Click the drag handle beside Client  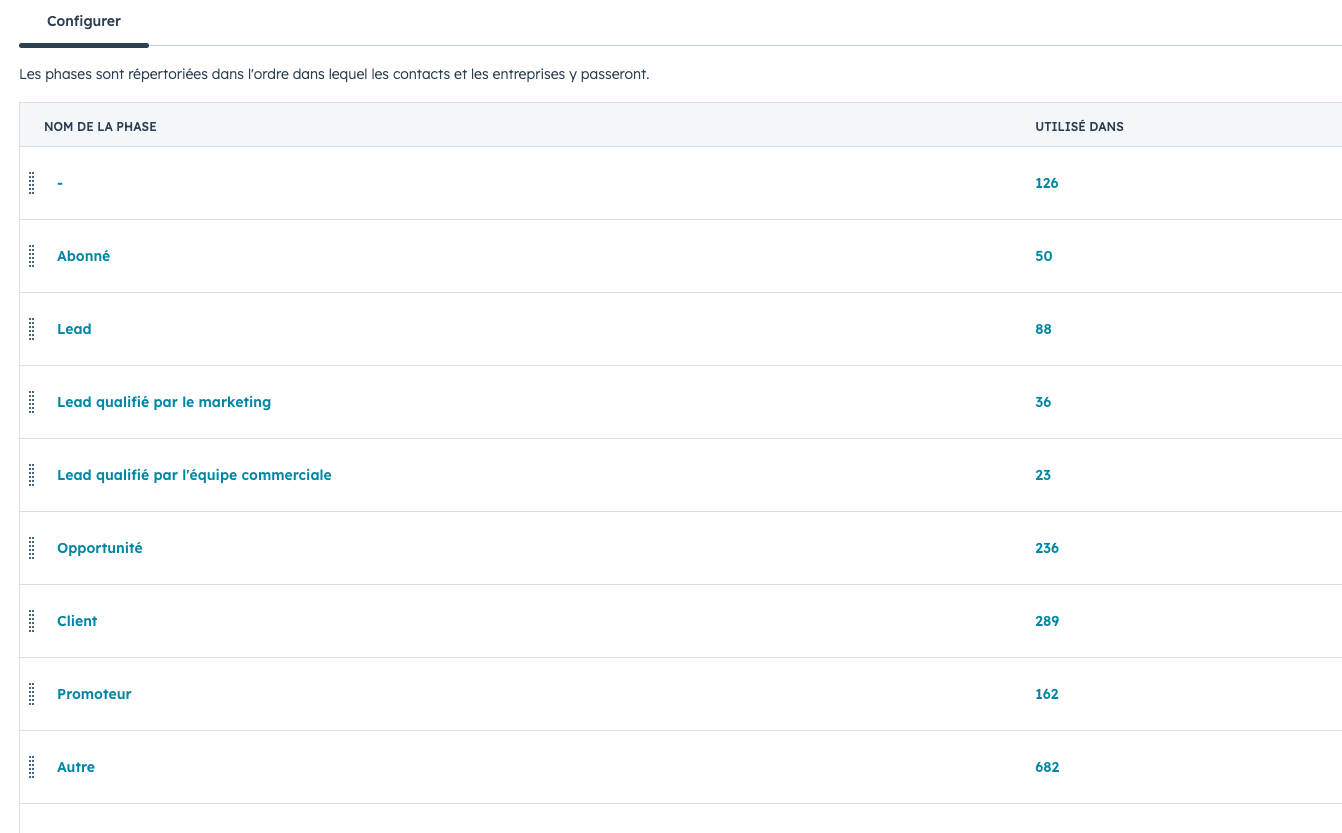point(32,621)
